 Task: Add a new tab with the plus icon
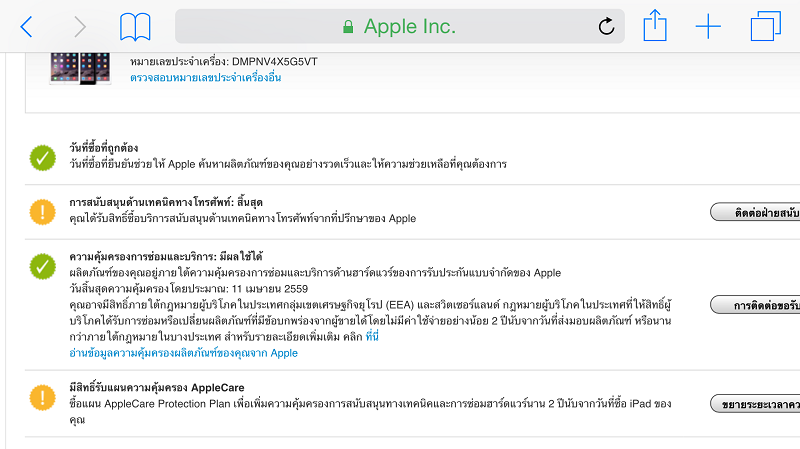(x=708, y=27)
